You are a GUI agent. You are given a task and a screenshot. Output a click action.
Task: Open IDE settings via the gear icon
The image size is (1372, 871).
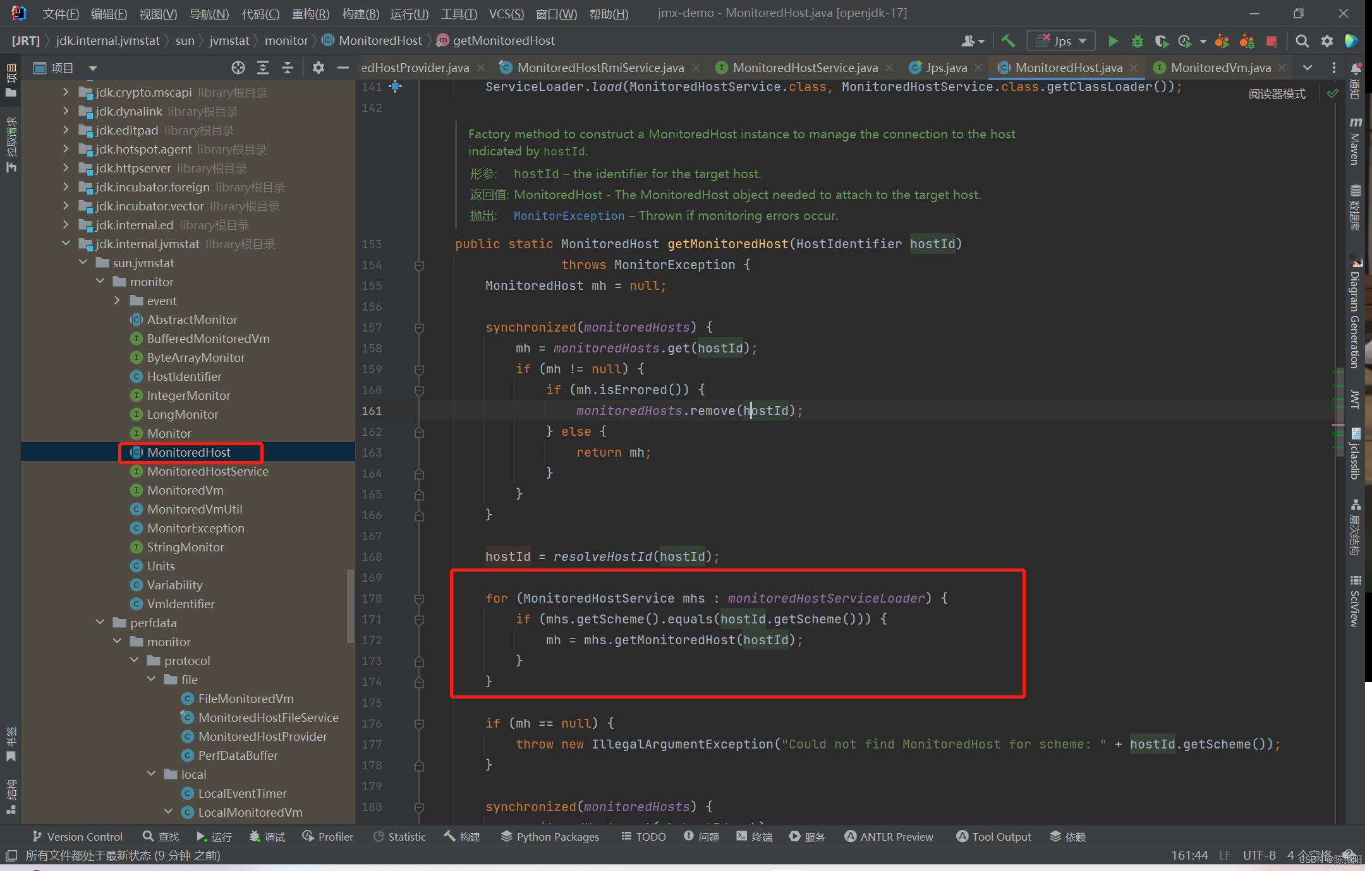pos(1327,40)
